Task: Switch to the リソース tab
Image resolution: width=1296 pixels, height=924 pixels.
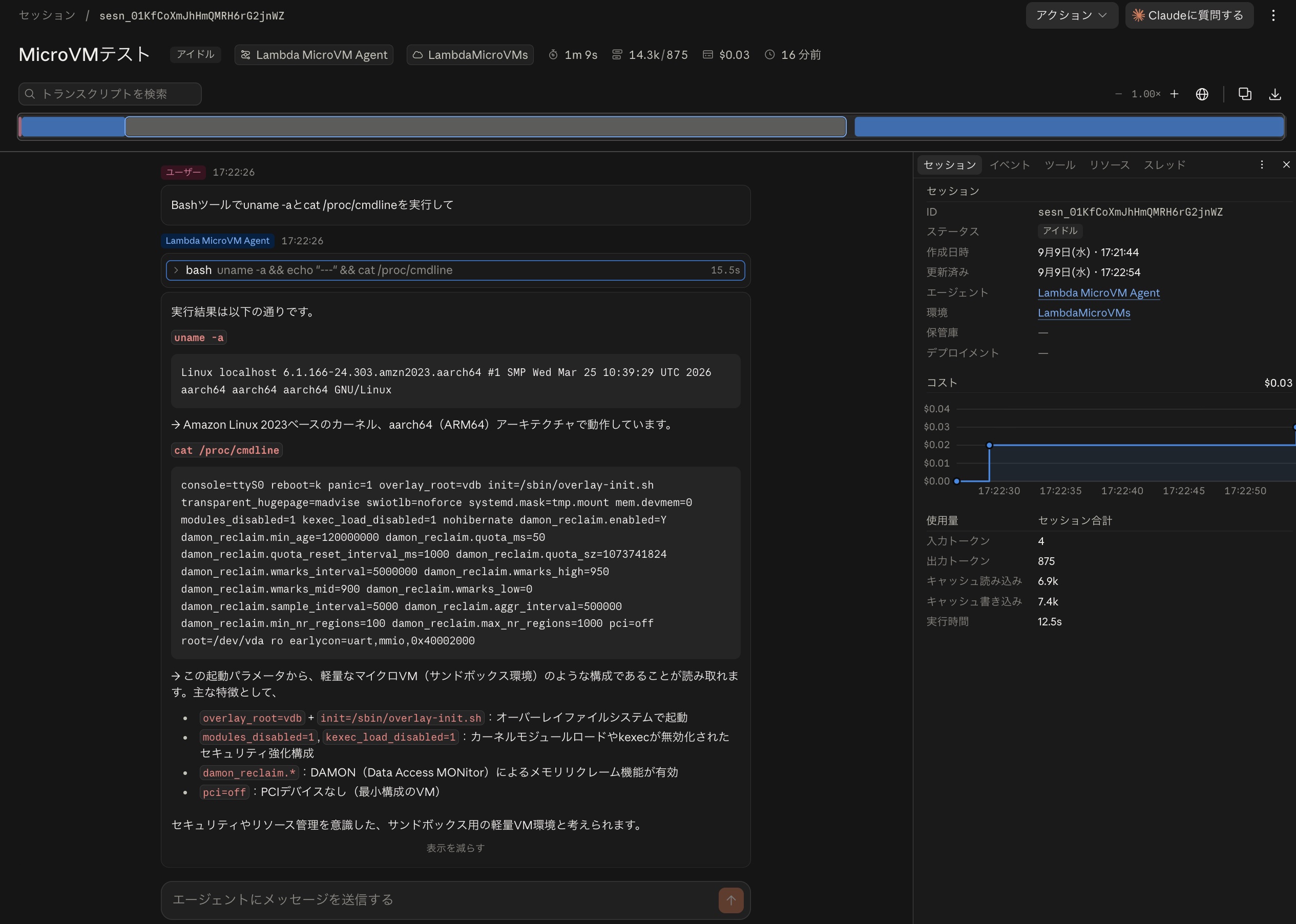Action: tap(1110, 165)
